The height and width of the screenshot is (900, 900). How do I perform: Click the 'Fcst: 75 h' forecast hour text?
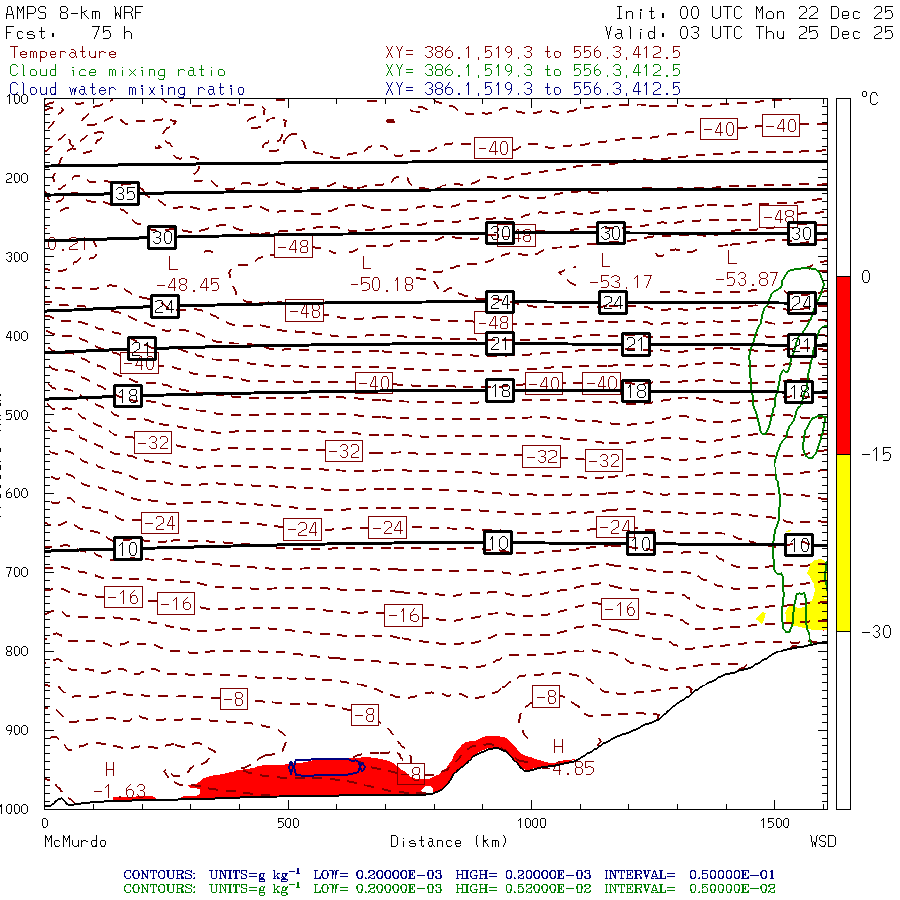click(69, 33)
